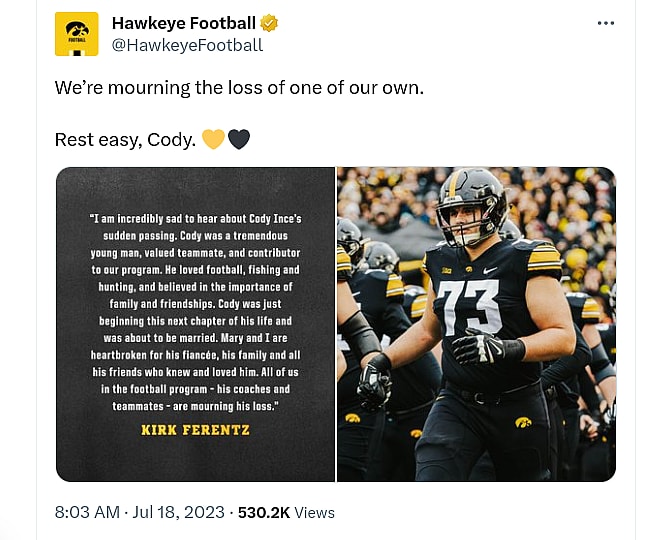Click the quote's last line "mourning his loss"
The height and width of the screenshot is (540, 657).
(x=195, y=406)
